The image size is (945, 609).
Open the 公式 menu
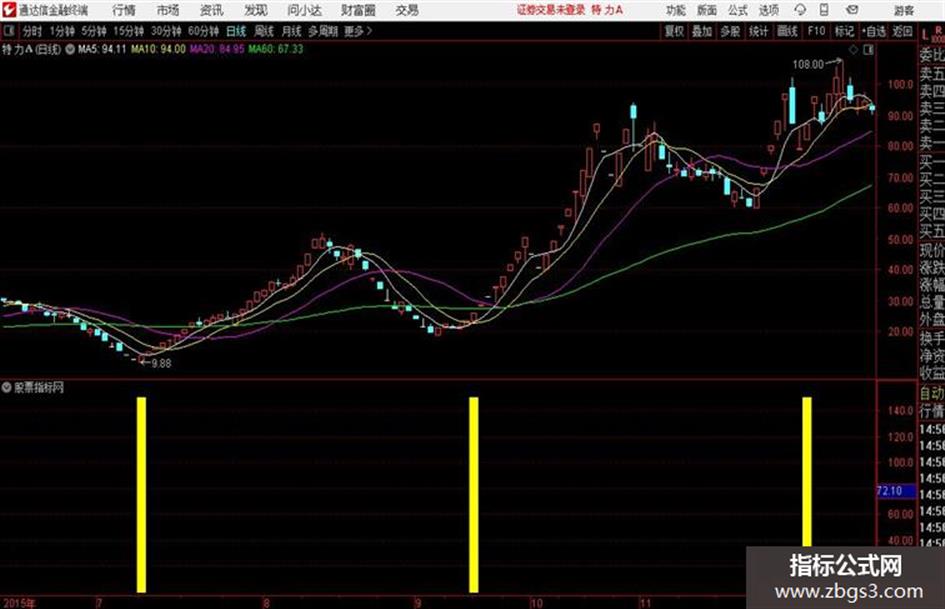click(x=738, y=10)
